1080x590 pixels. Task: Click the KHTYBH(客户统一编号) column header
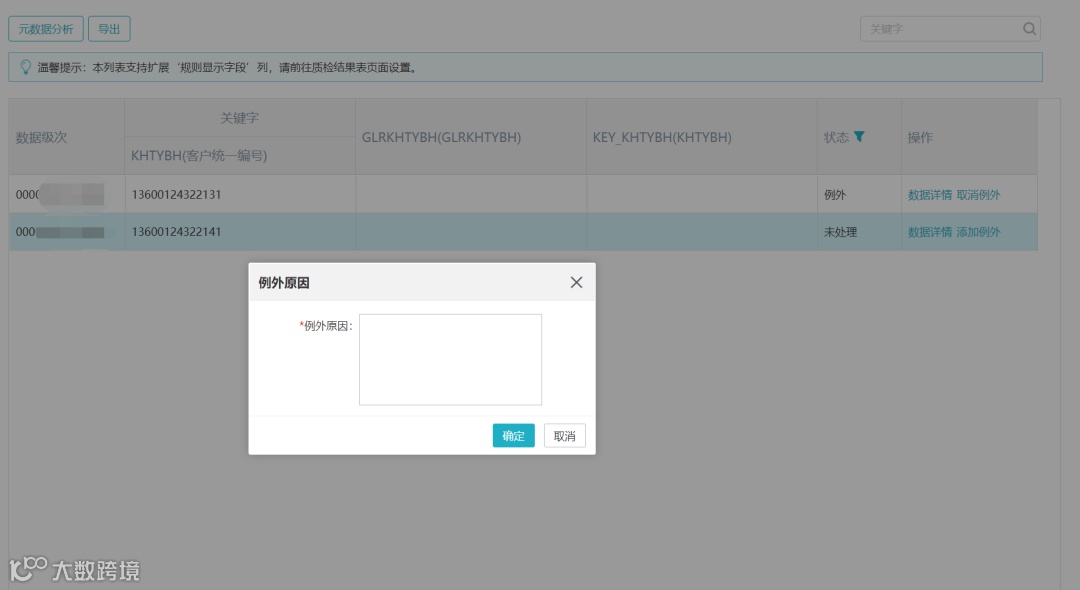click(240, 156)
